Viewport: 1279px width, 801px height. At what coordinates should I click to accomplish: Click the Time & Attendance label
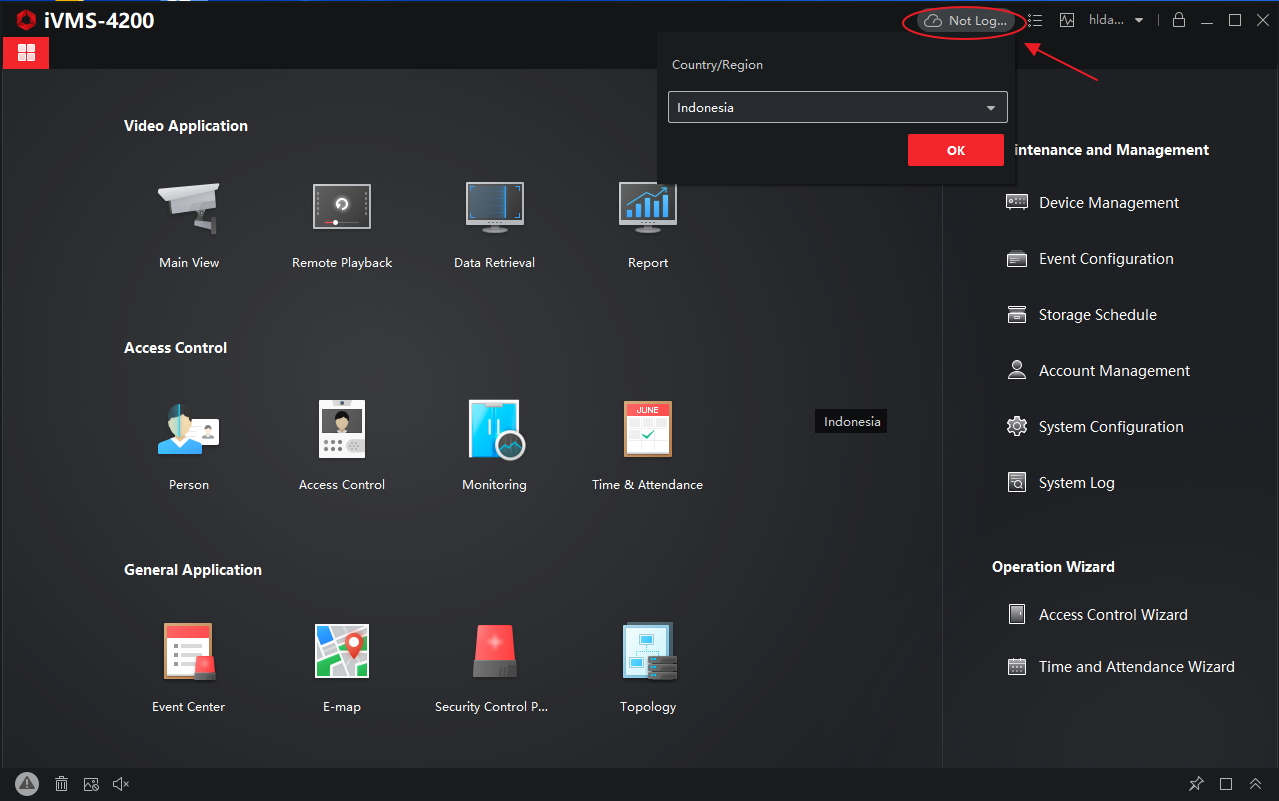click(647, 485)
